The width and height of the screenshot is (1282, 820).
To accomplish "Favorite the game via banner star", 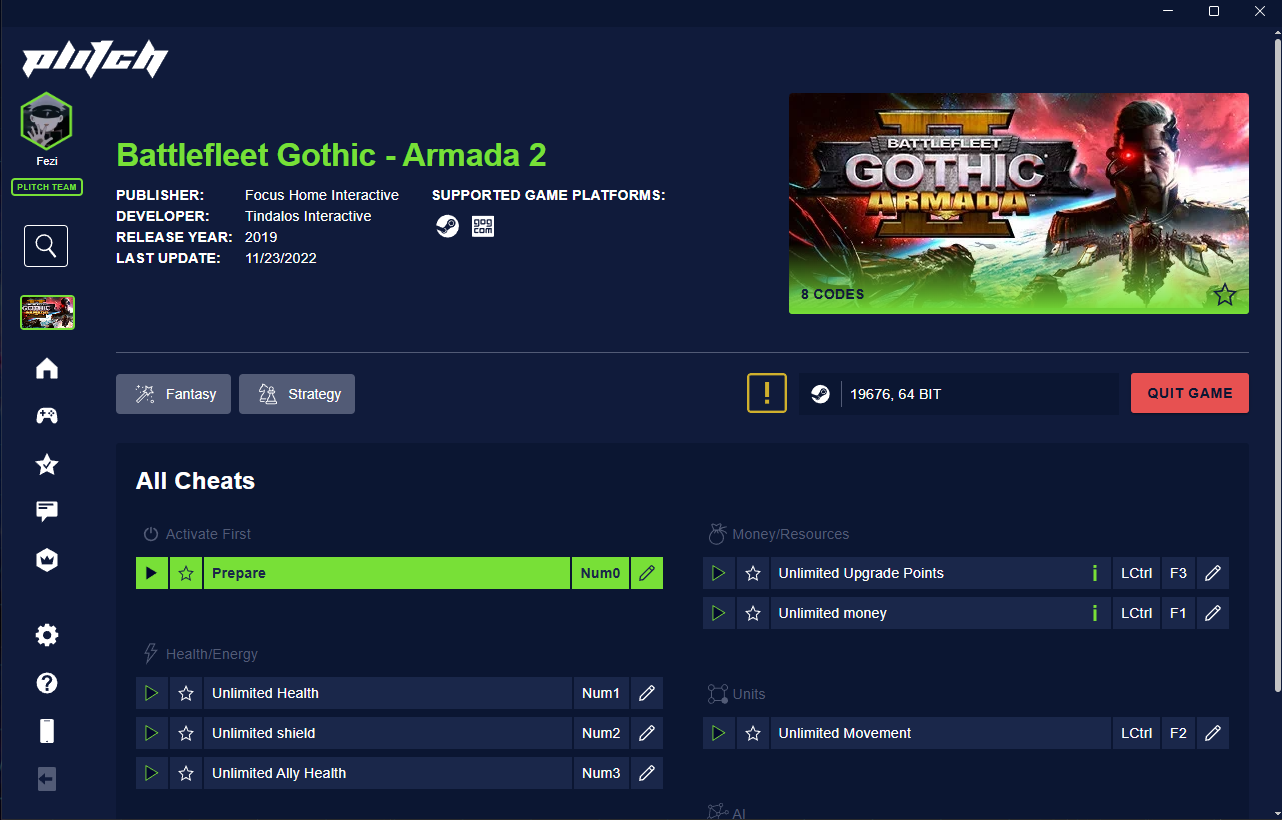I will [1225, 295].
